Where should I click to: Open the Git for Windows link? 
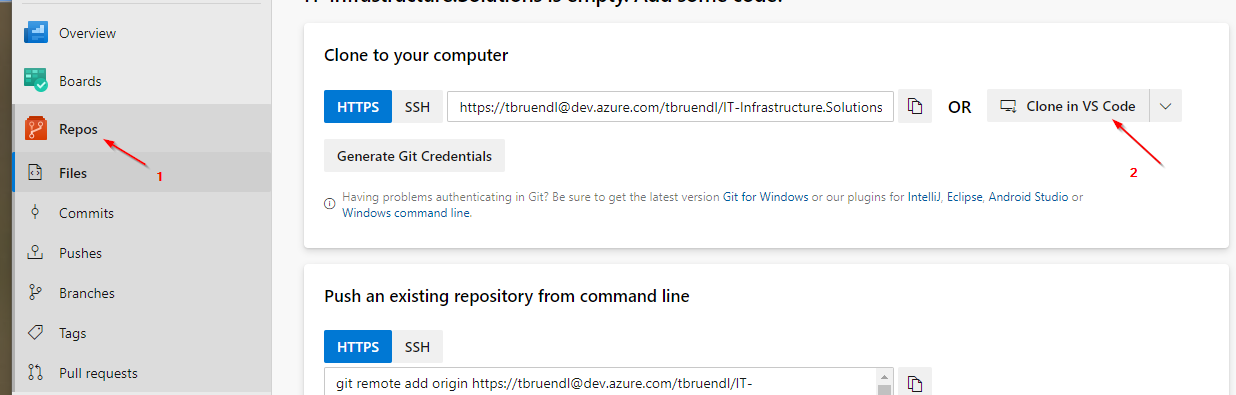765,197
